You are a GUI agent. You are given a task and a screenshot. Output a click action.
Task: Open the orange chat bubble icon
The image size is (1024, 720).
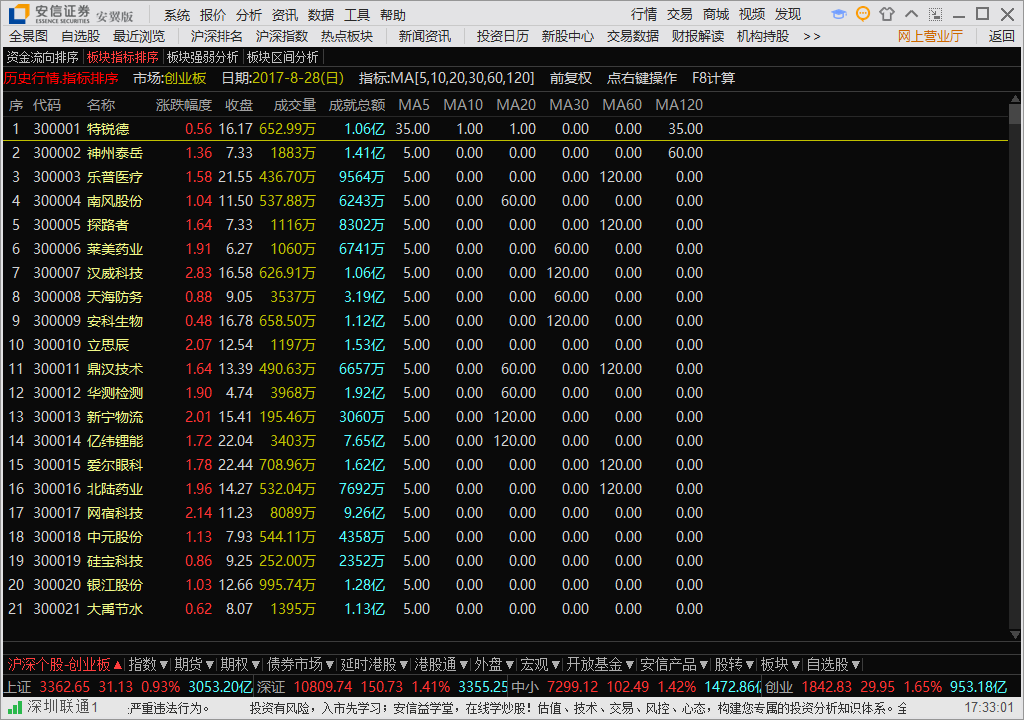coord(863,14)
